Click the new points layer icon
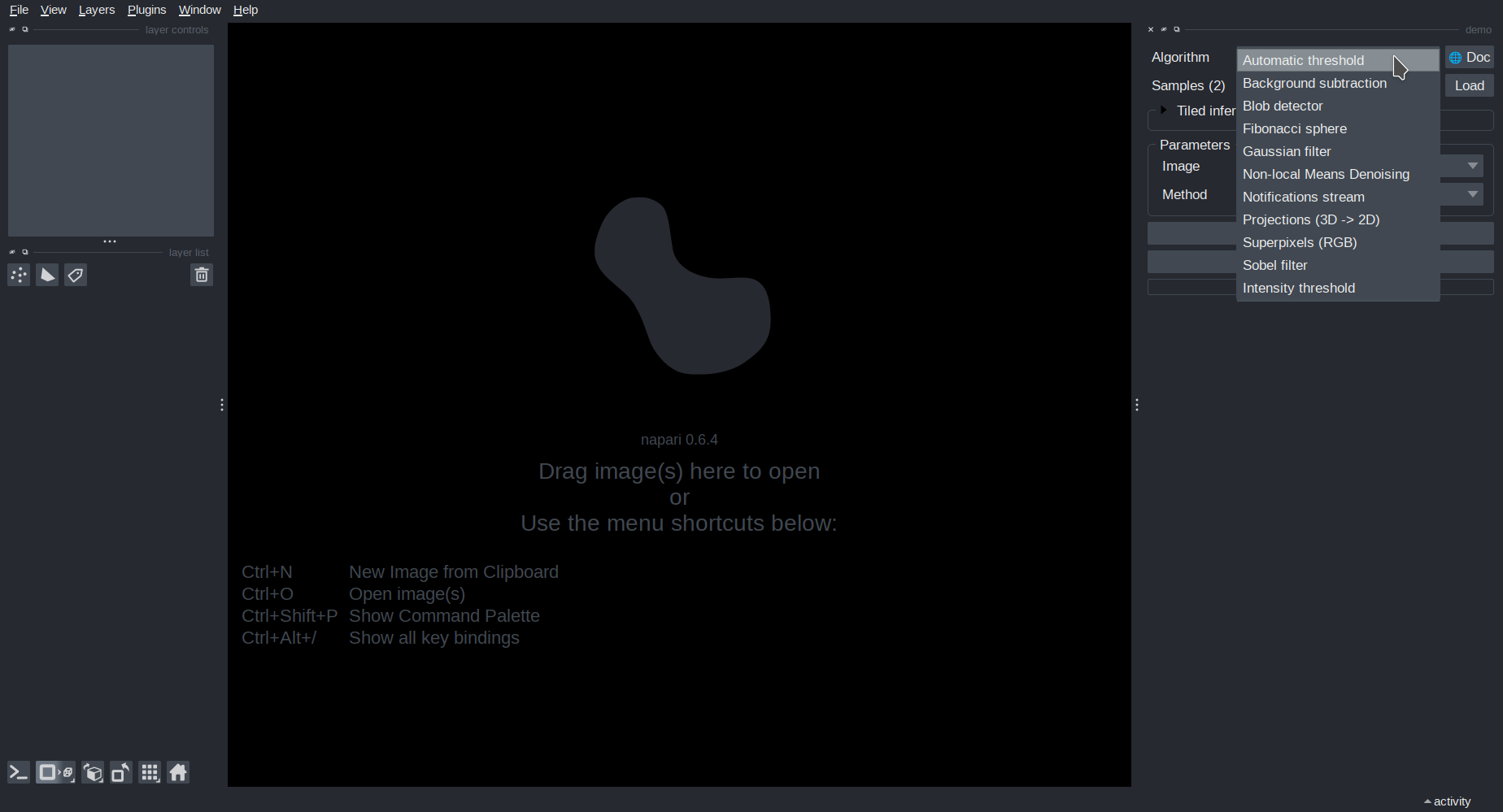The height and width of the screenshot is (812, 1503). (19, 276)
